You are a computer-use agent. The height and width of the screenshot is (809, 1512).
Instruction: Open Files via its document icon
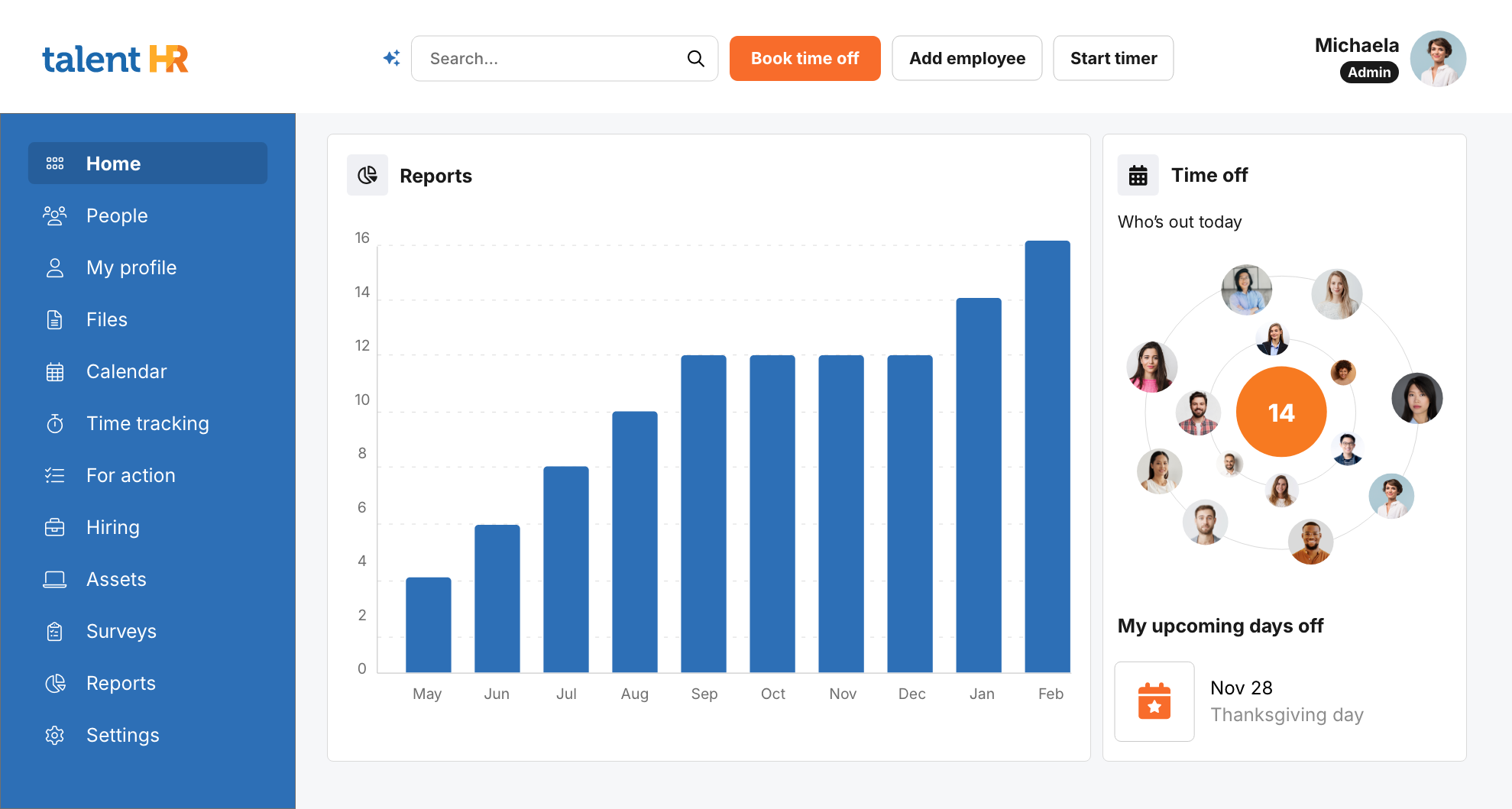pyautogui.click(x=54, y=319)
